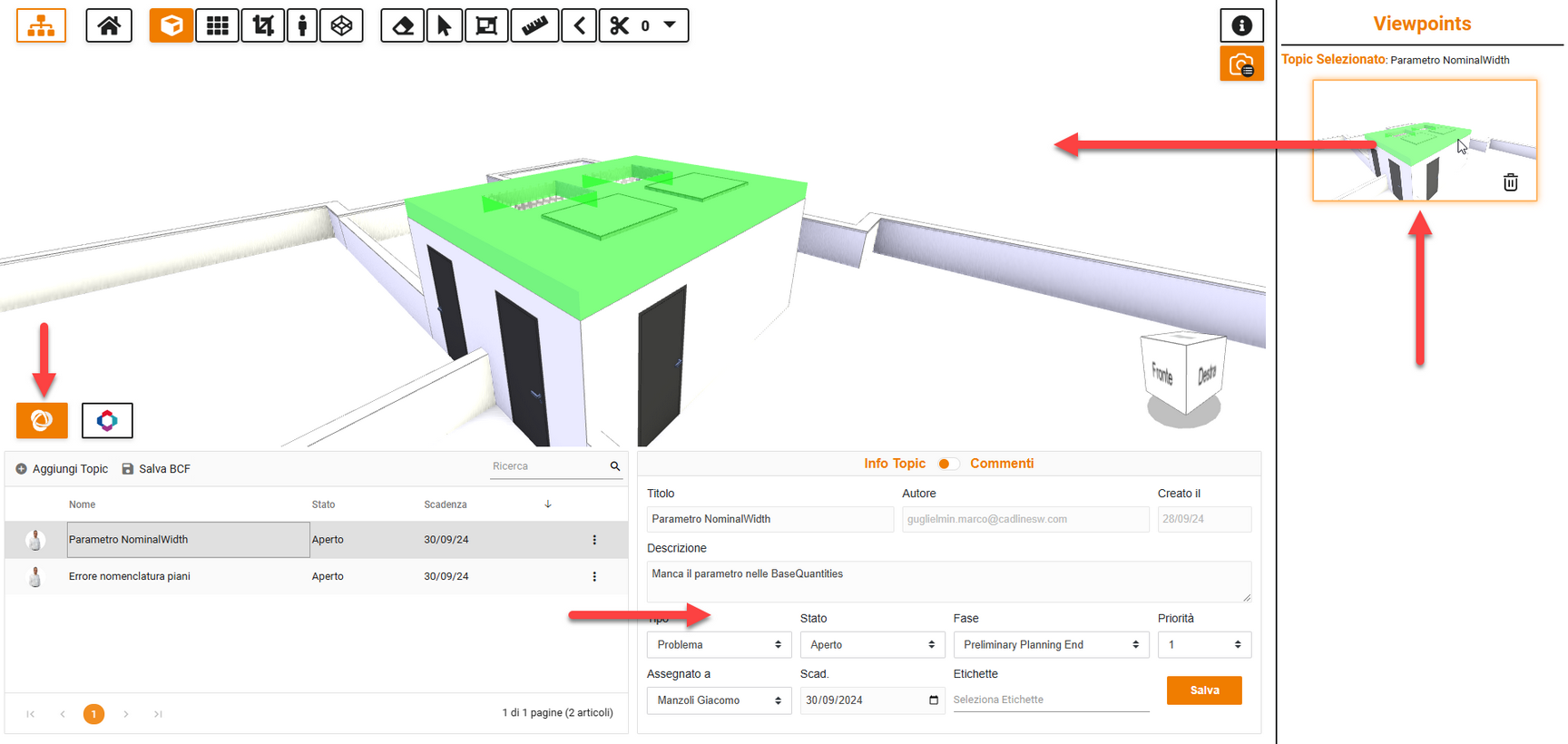Click the area selection box tool

(x=486, y=25)
